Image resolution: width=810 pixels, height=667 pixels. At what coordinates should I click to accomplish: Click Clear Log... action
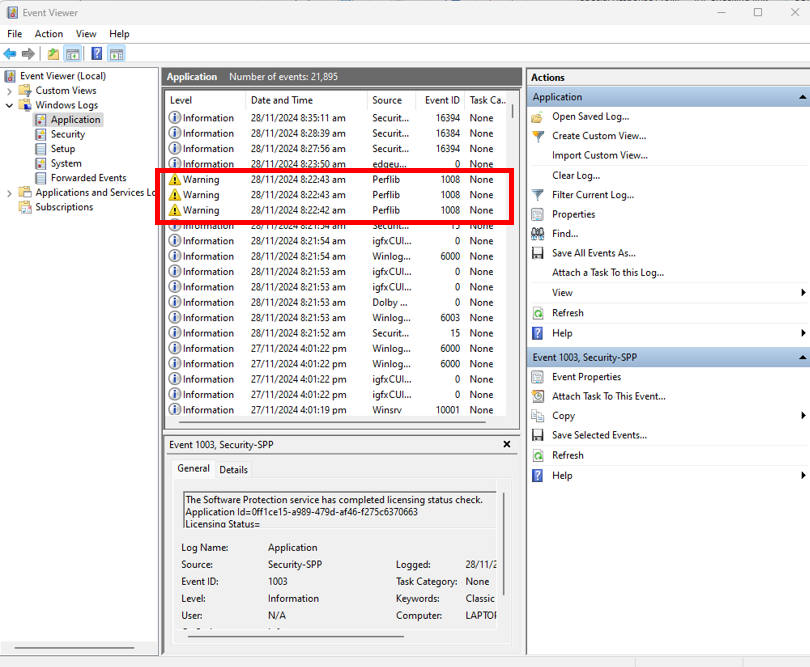click(576, 176)
